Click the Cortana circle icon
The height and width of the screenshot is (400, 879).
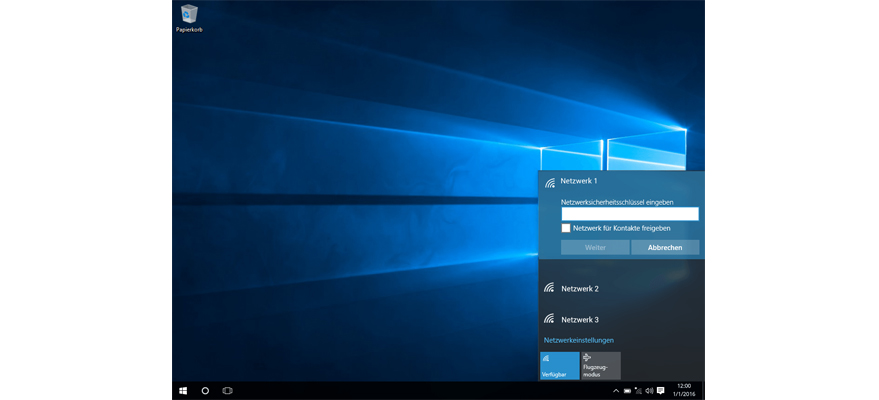point(205,390)
